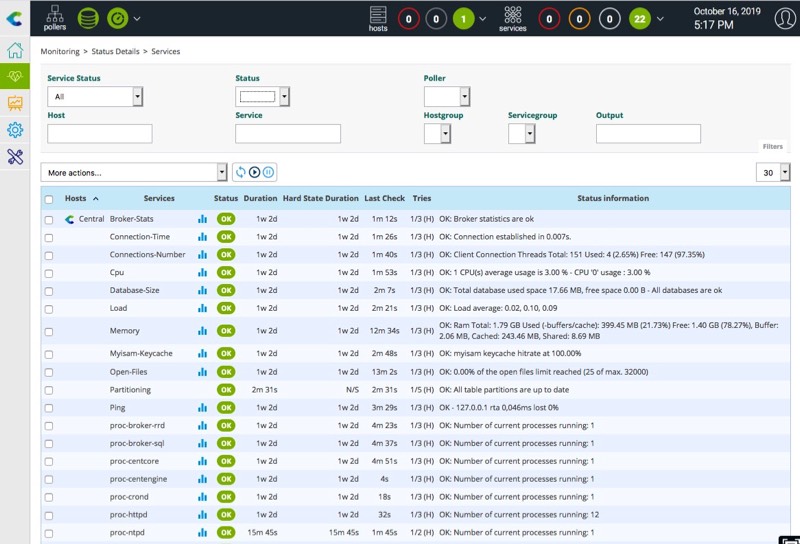Click the services icon in top bar
Viewport: 800px width, 544px height.
512,17
